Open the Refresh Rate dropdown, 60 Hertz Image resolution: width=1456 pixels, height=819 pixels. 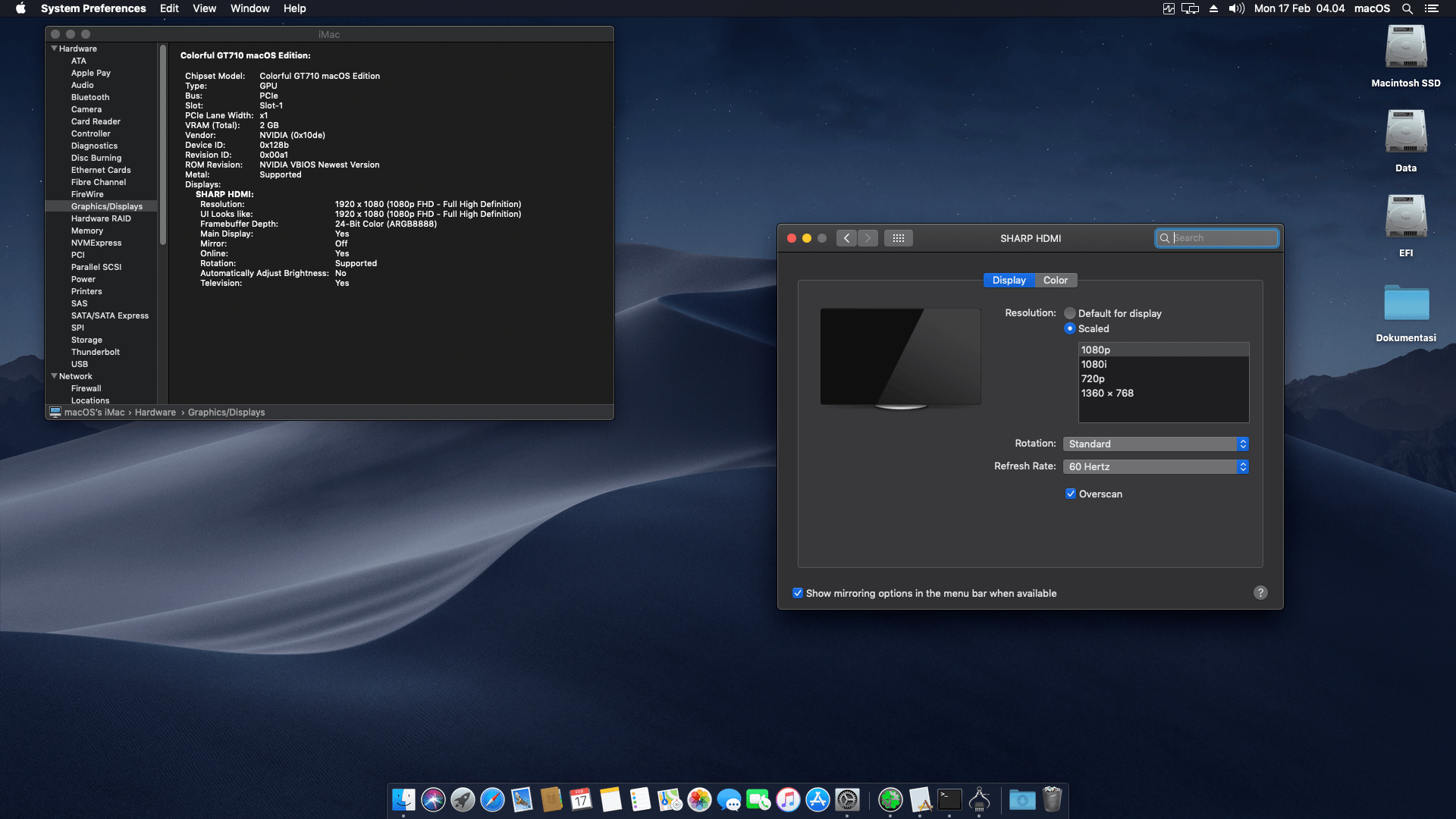(1156, 466)
